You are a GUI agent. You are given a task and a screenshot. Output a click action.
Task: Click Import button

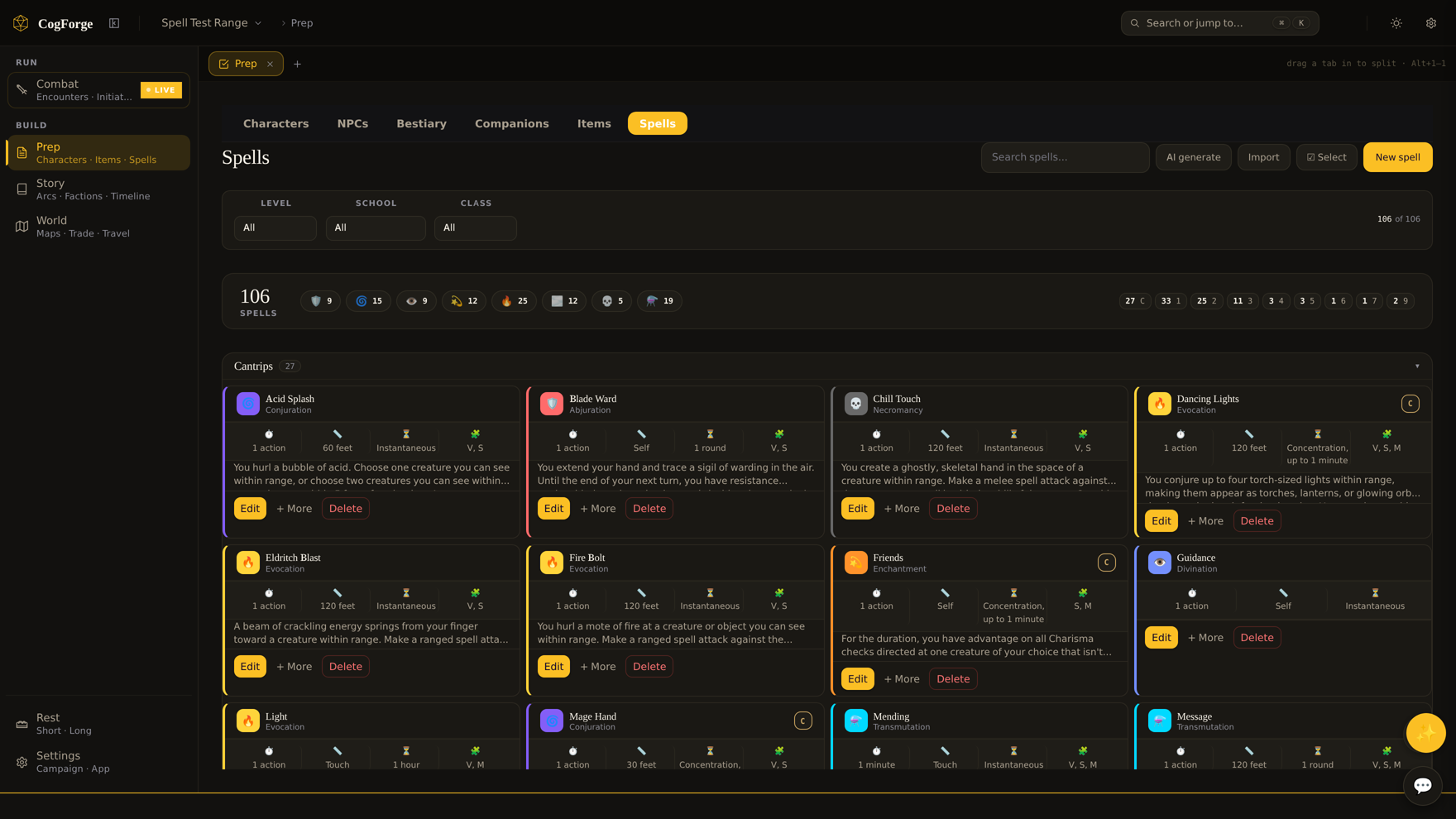(x=1263, y=157)
